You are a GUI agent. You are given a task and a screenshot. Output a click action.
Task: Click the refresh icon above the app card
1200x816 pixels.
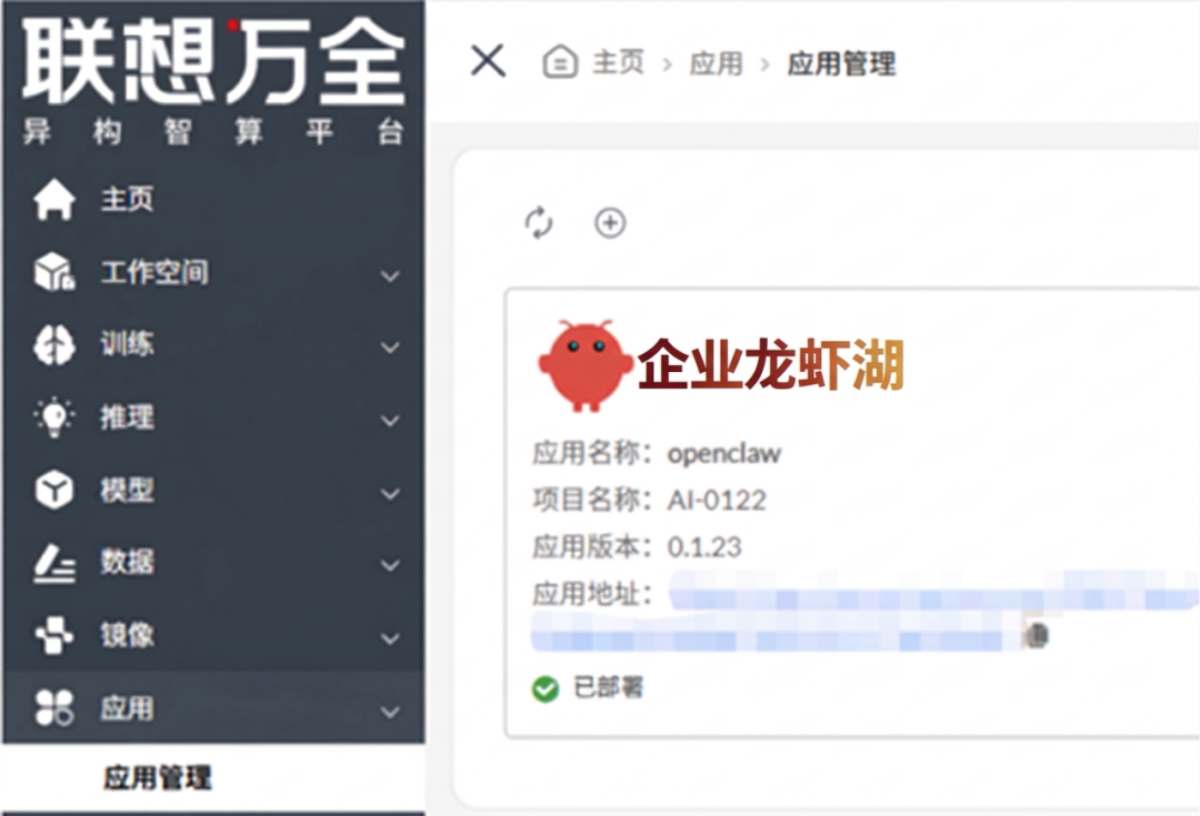(539, 223)
